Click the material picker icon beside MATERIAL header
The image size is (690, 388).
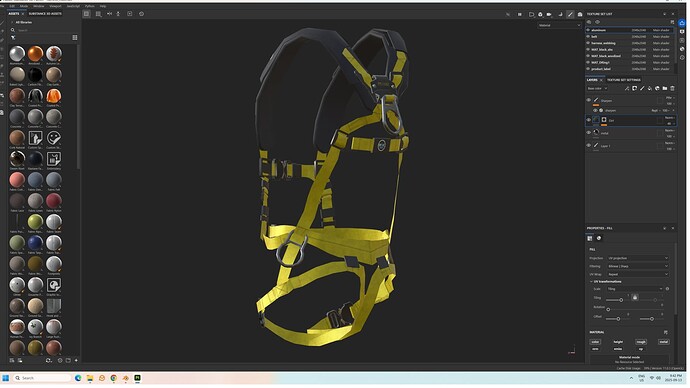pos(665,333)
